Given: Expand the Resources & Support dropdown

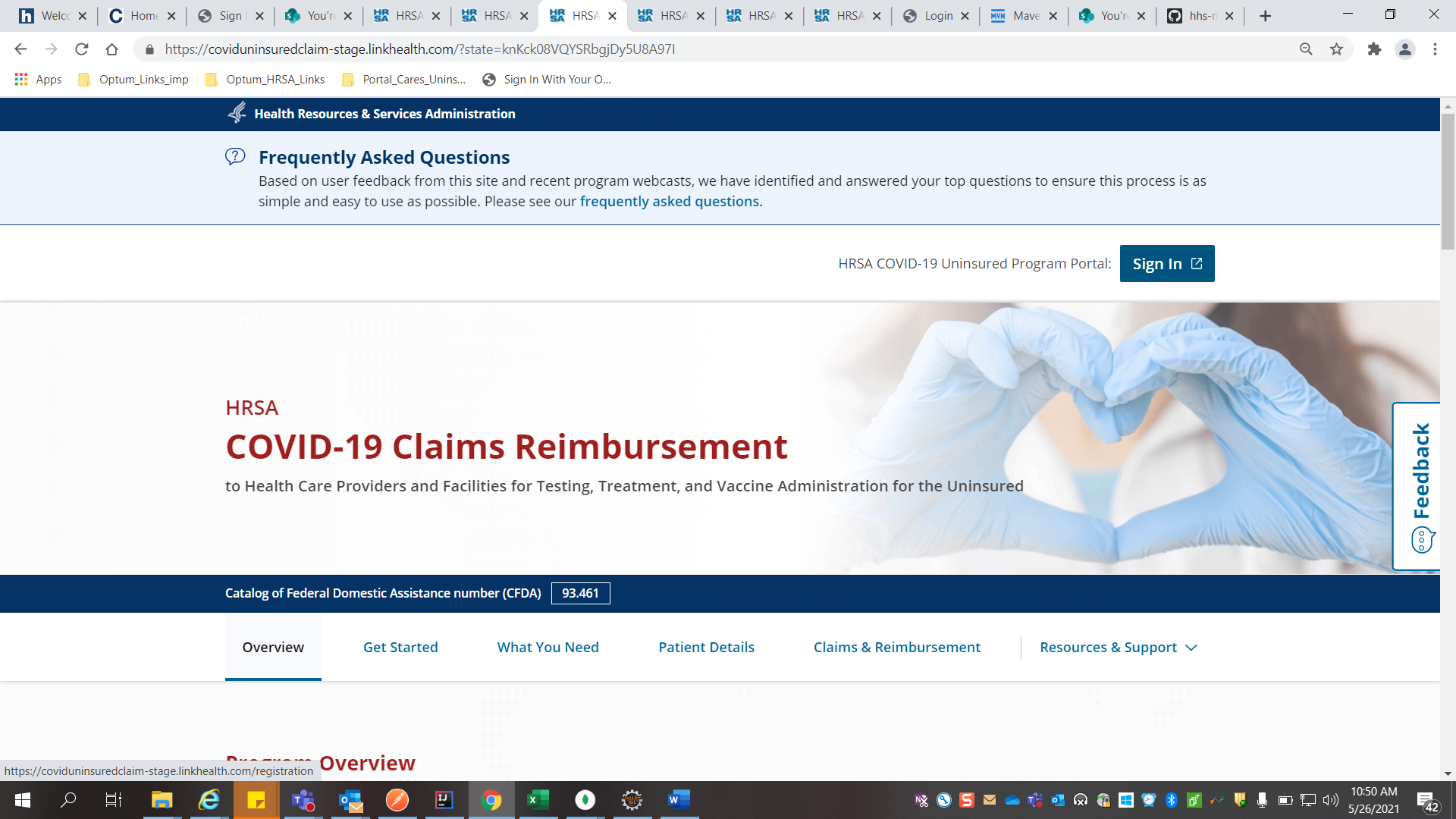Looking at the screenshot, I should 1118,648.
